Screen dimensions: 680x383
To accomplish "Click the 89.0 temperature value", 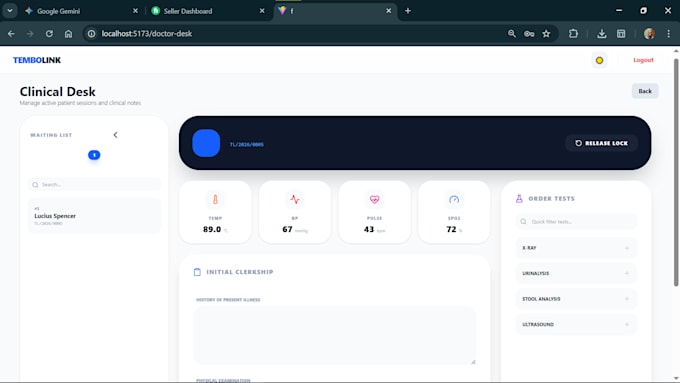I will [212, 229].
